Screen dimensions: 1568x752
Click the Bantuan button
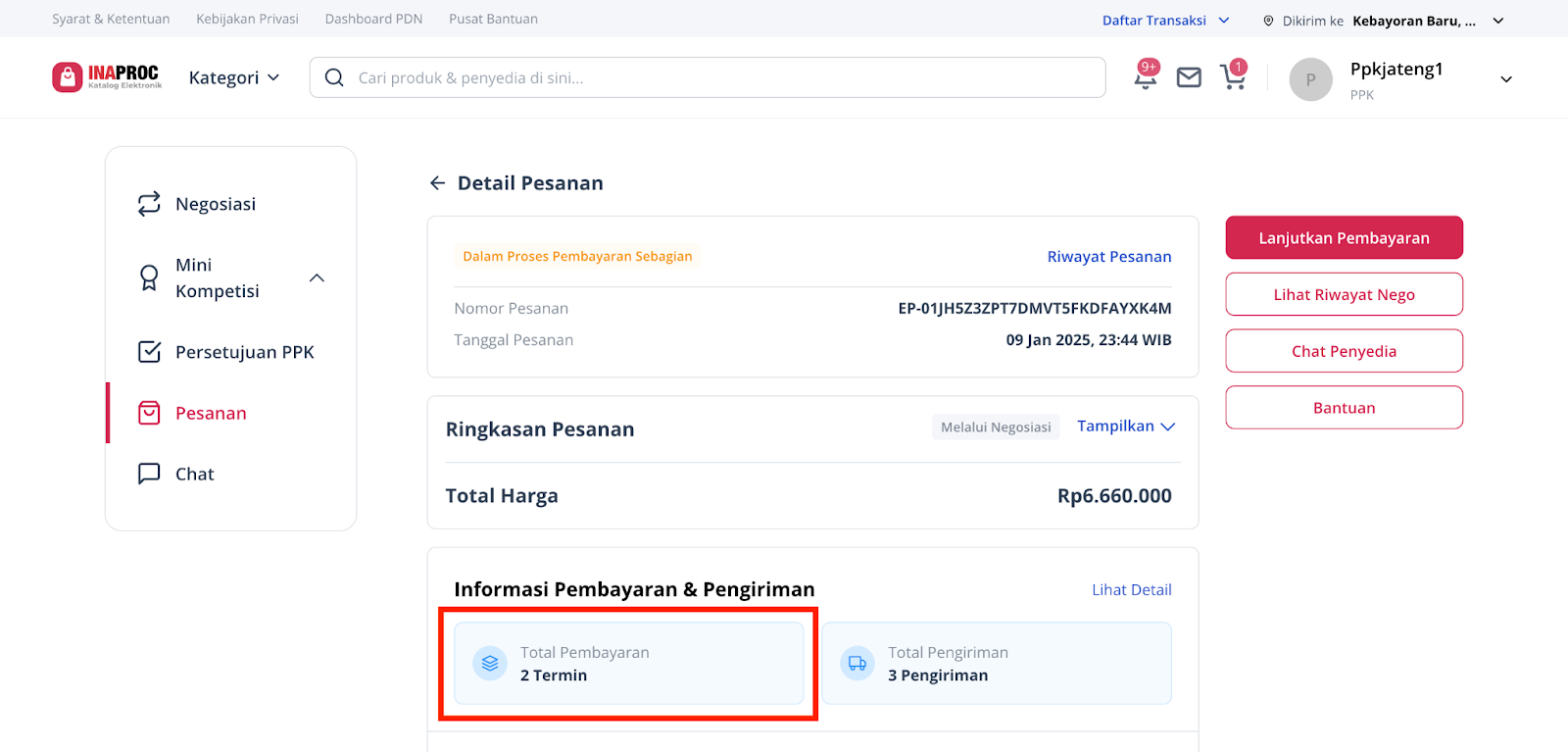1344,408
